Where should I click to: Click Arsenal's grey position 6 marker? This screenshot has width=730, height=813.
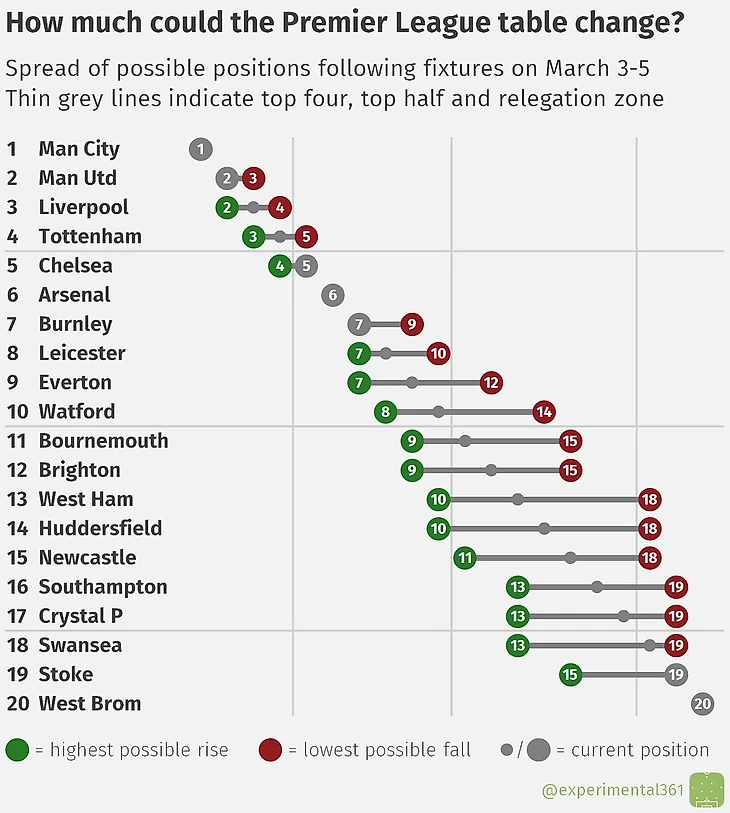pyautogui.click(x=333, y=295)
